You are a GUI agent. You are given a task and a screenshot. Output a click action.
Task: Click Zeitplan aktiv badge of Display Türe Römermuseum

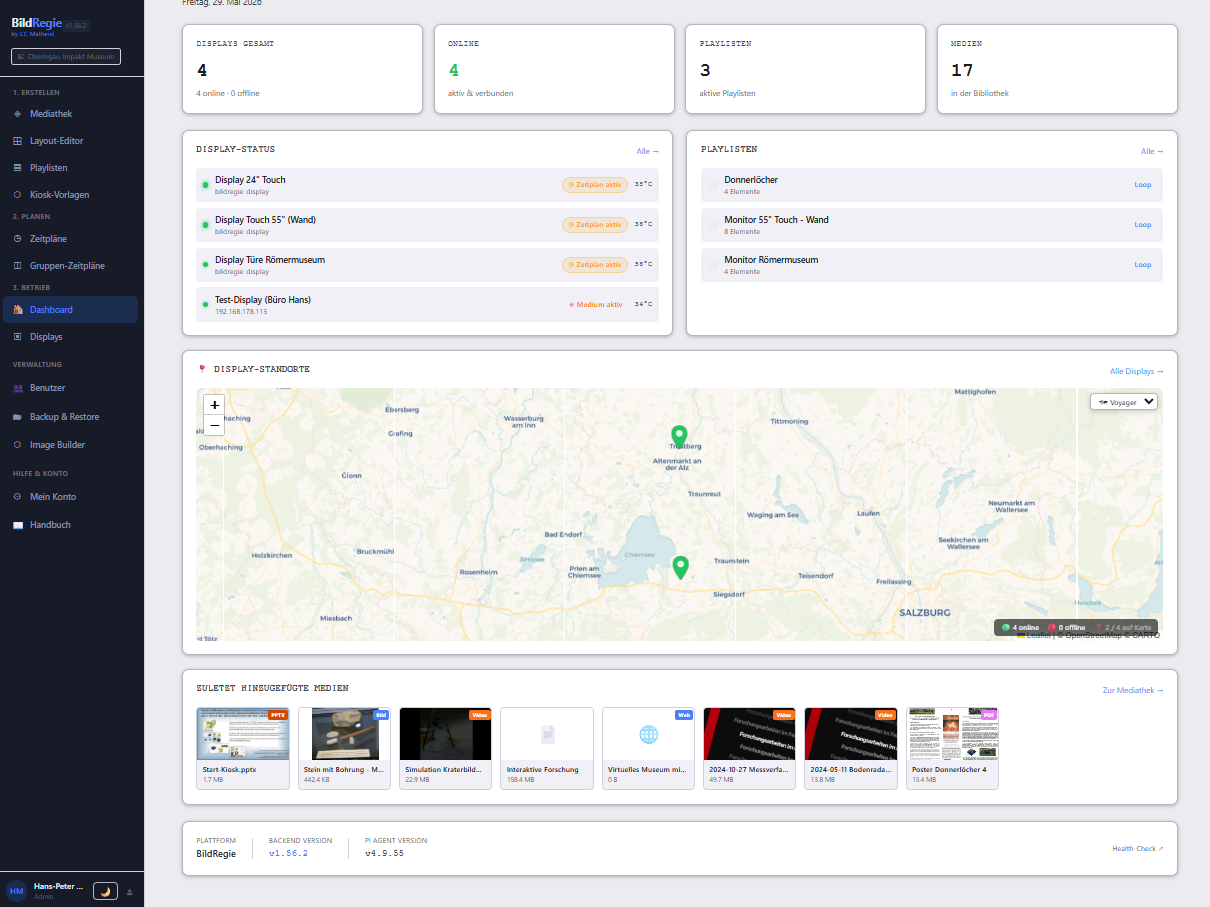595,264
